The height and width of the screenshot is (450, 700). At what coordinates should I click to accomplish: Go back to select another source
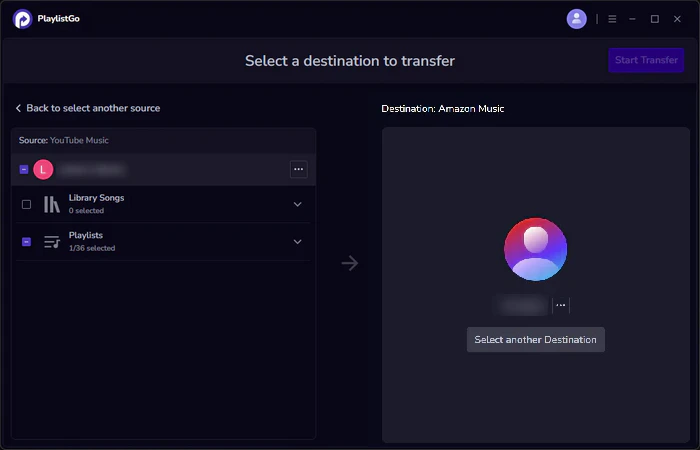coord(88,108)
